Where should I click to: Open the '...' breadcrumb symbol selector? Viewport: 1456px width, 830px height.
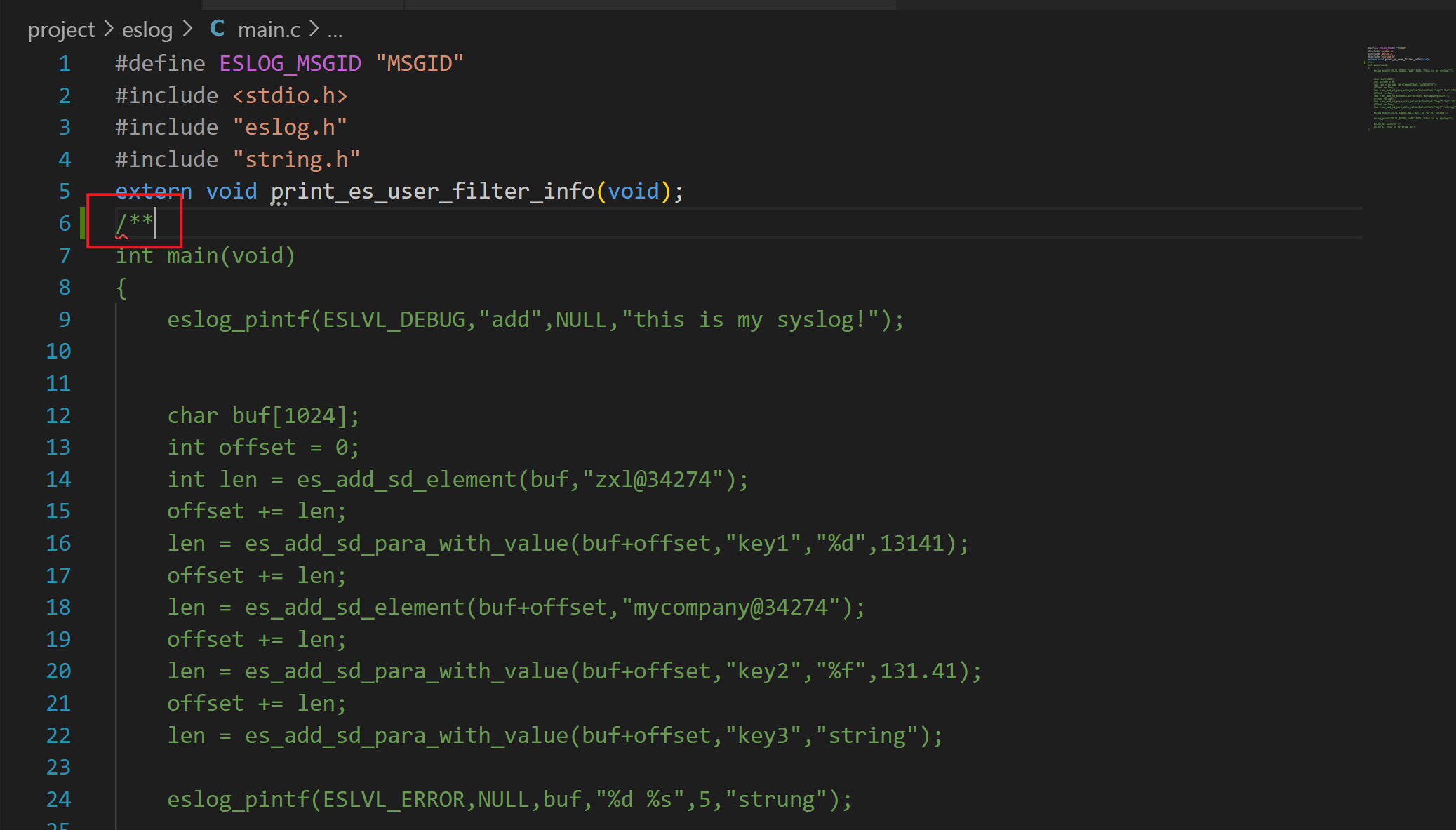[335, 31]
